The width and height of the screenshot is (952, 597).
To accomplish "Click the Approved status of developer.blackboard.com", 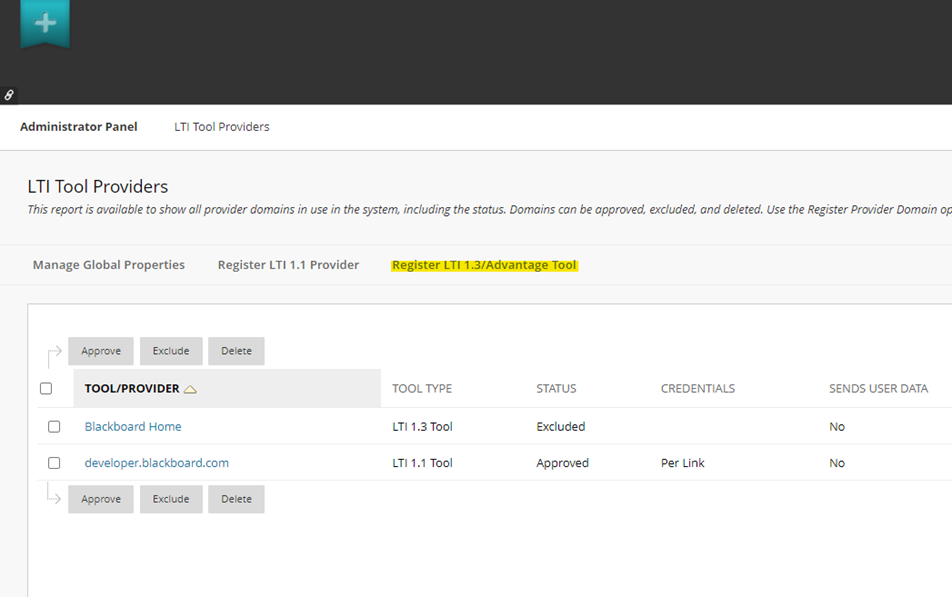I will 562,463.
